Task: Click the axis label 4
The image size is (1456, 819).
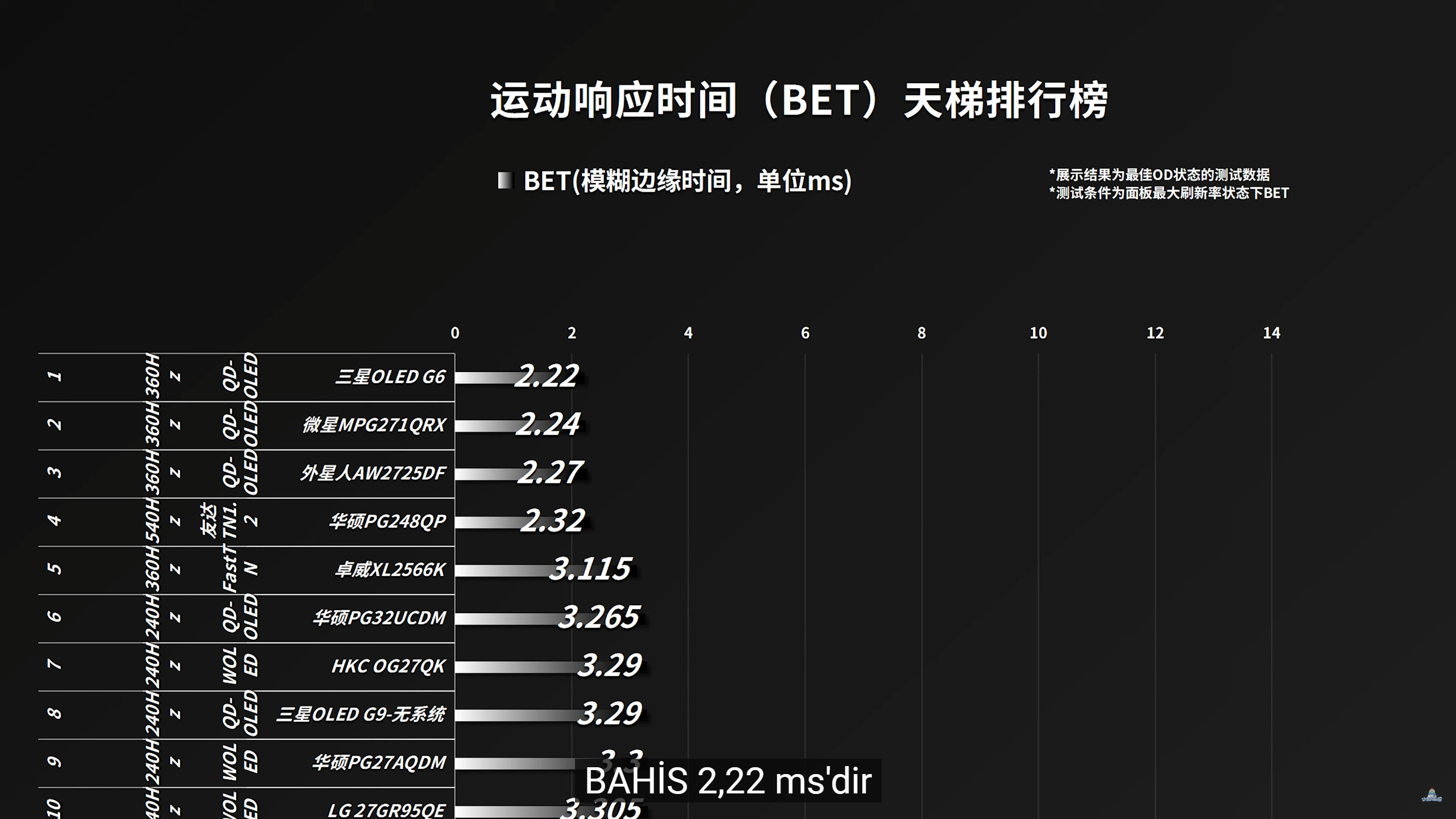Action: pyautogui.click(x=688, y=333)
